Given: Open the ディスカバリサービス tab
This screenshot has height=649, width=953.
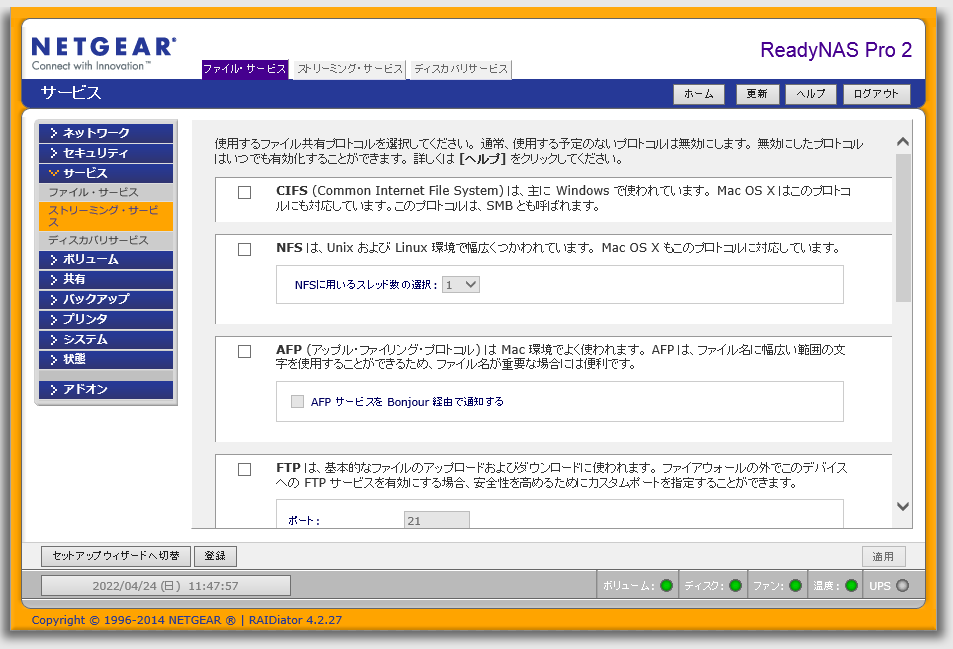Looking at the screenshot, I should [x=459, y=70].
